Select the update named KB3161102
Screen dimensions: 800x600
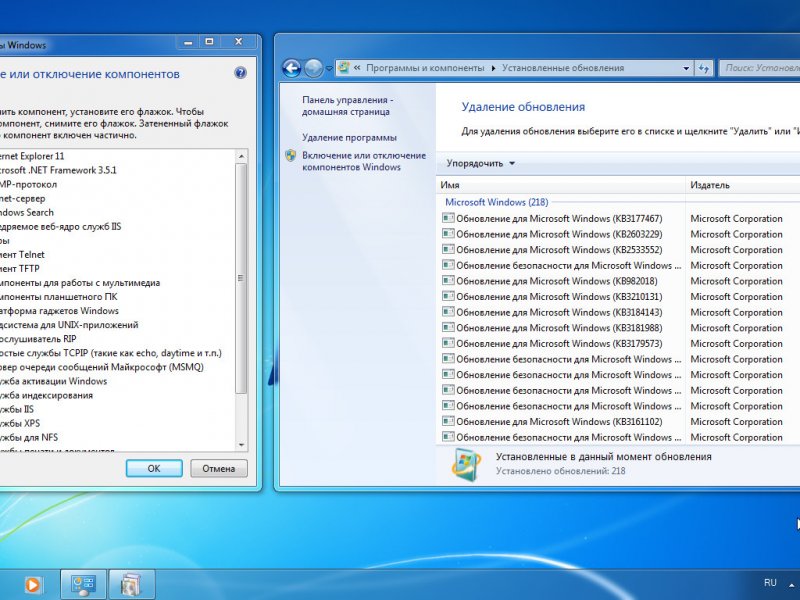(559, 421)
